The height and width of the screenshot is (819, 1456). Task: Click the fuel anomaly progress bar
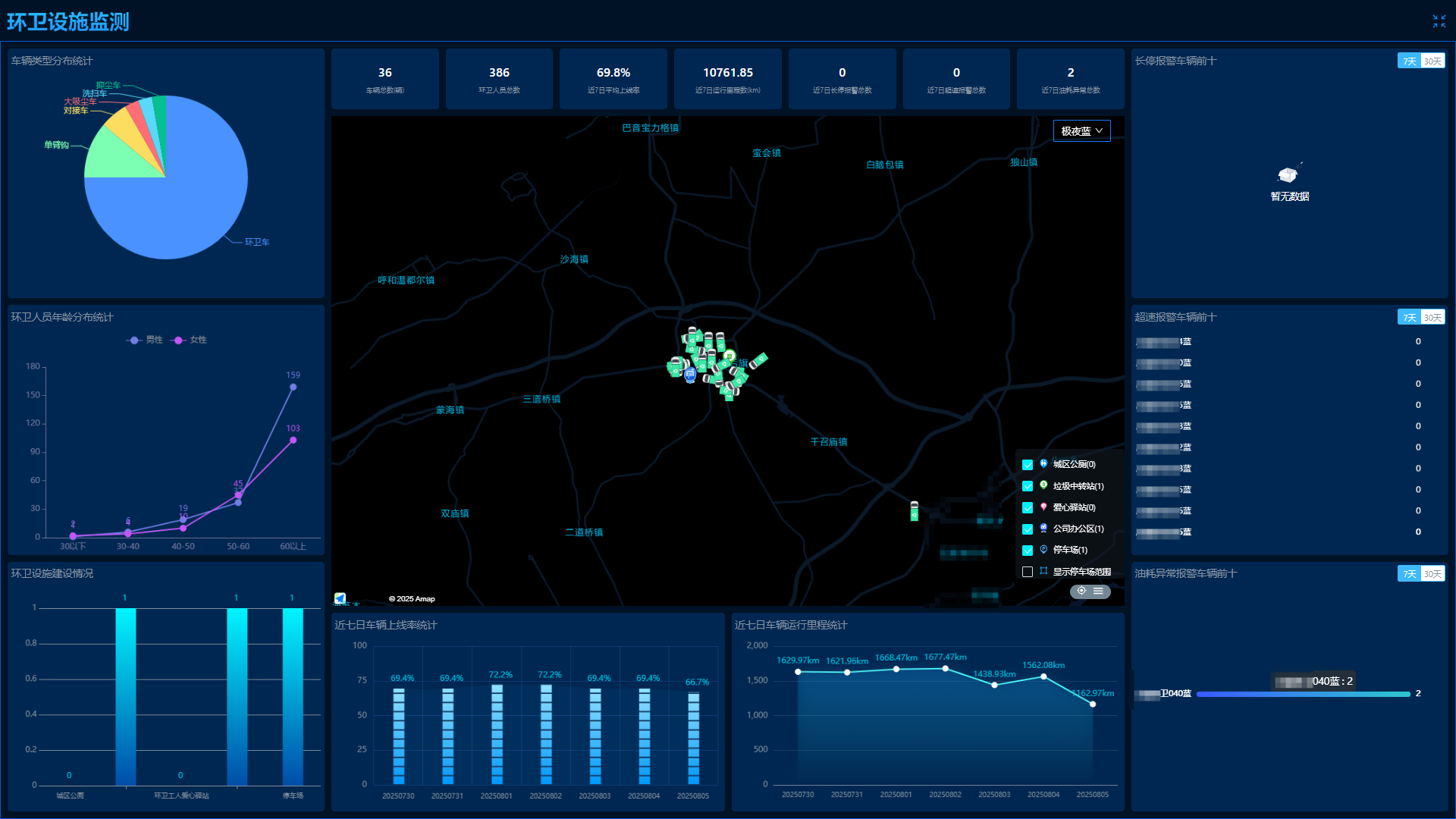(x=1302, y=694)
